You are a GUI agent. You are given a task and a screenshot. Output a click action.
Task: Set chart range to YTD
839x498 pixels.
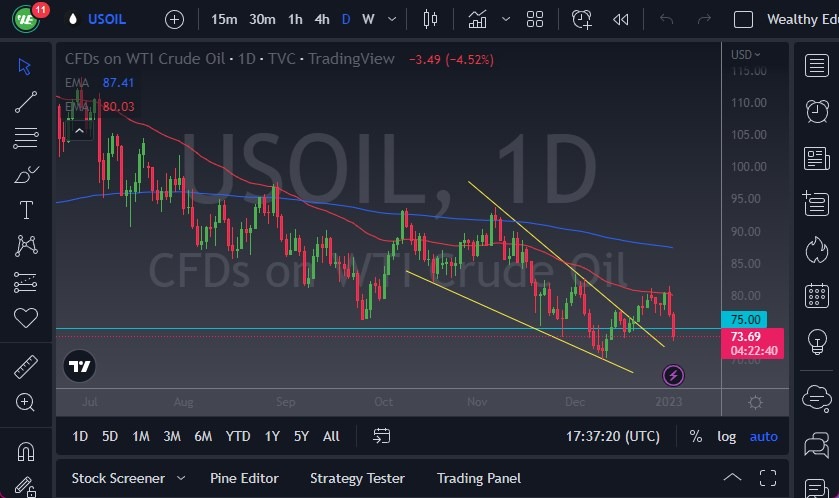coord(238,436)
